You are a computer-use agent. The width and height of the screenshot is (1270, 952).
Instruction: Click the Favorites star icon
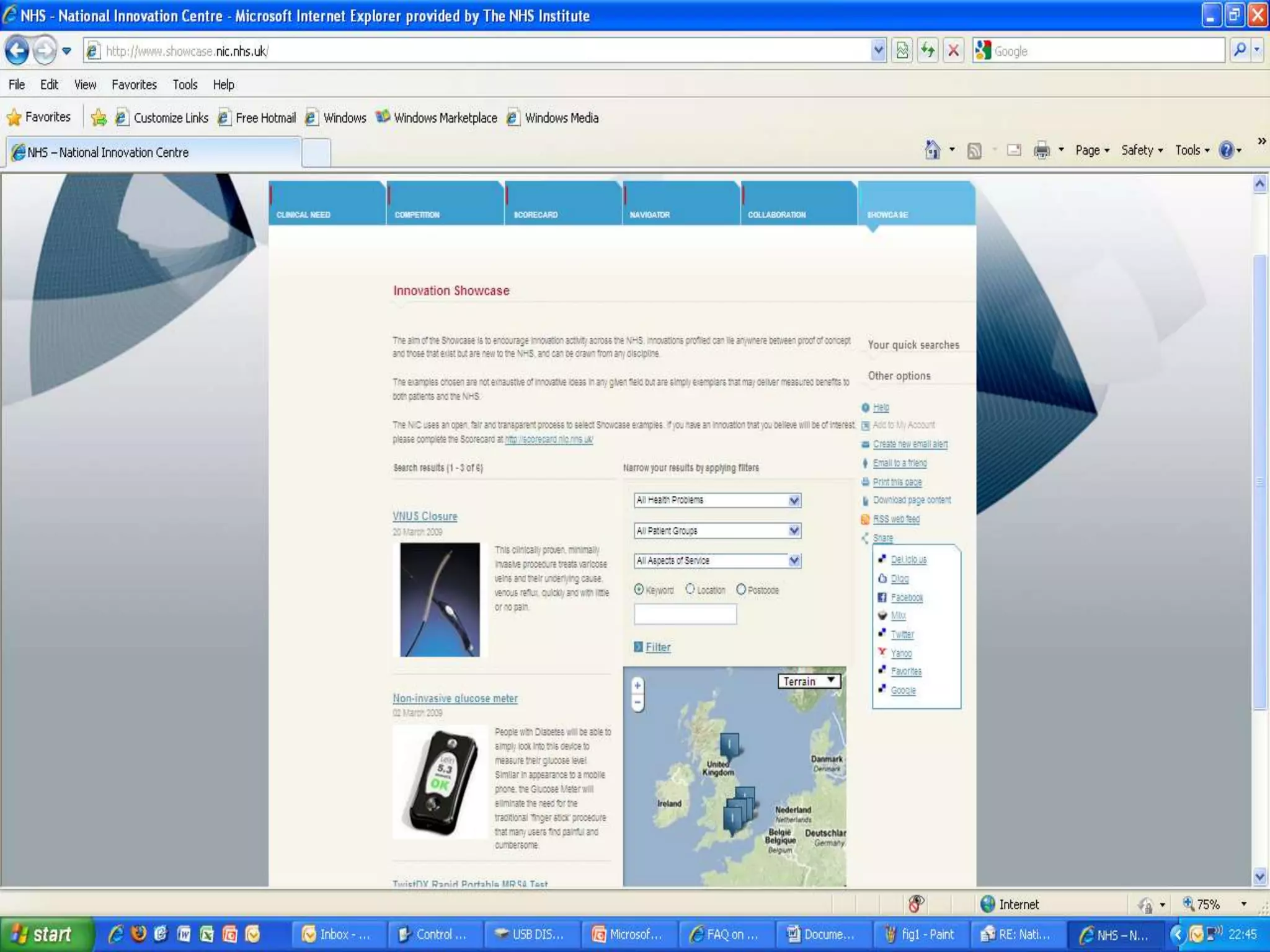(x=14, y=117)
